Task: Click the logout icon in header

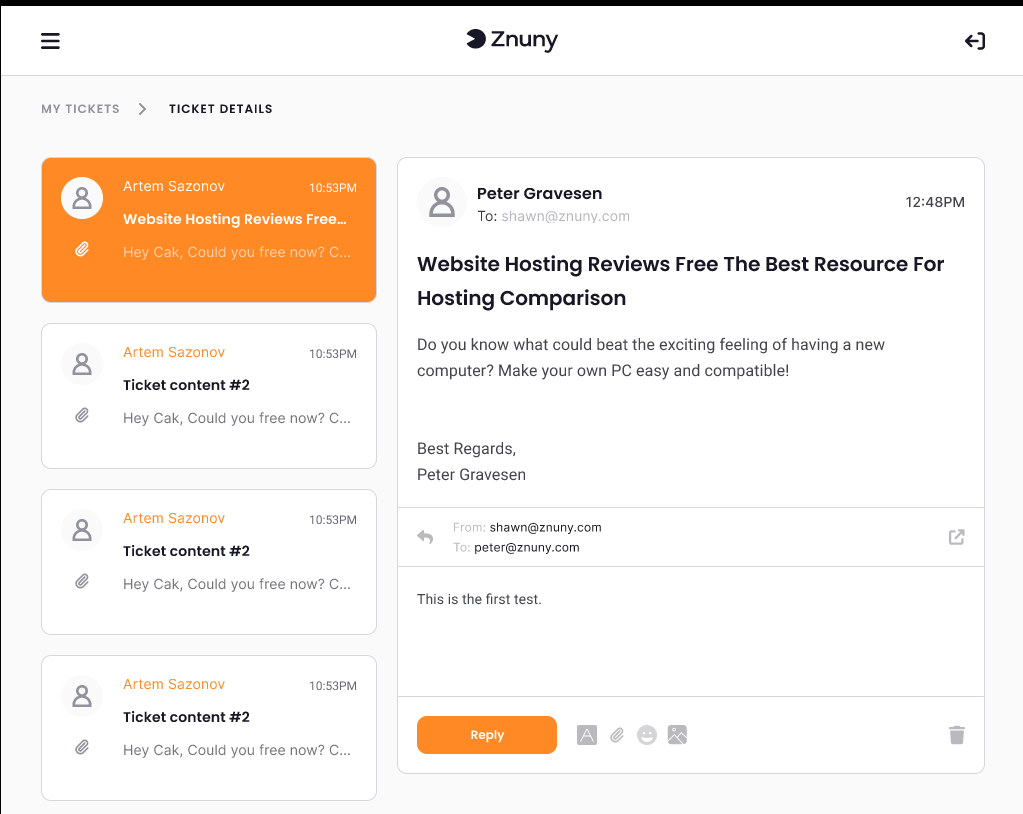Action: click(974, 41)
